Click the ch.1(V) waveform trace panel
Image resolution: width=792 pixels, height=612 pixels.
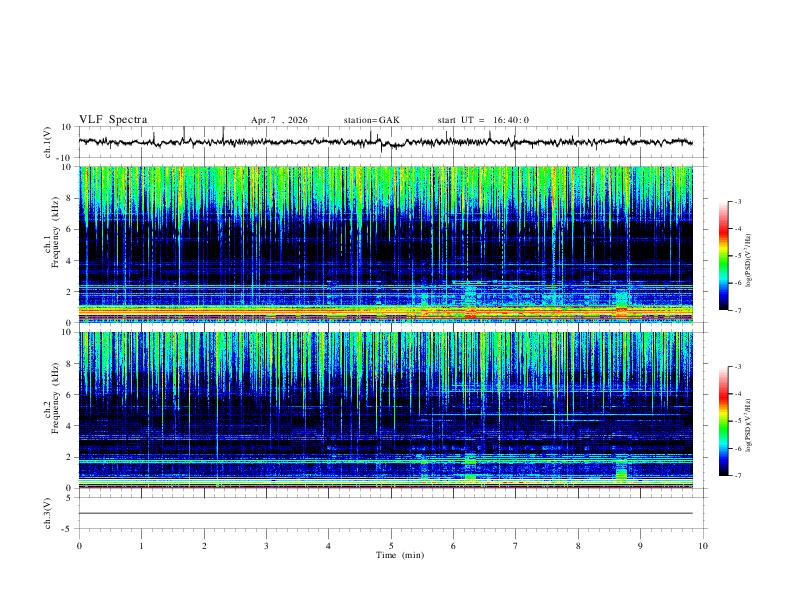click(x=393, y=142)
